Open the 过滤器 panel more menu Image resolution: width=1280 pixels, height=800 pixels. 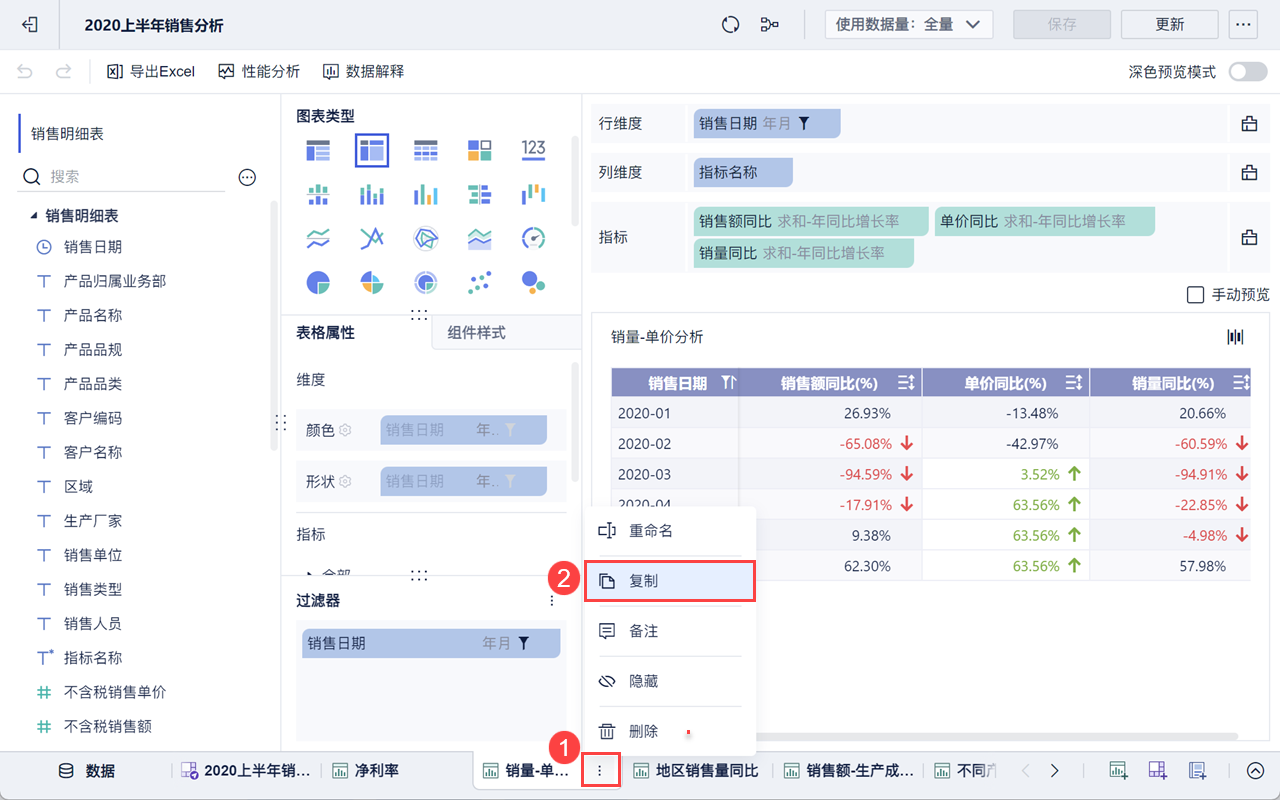click(552, 601)
